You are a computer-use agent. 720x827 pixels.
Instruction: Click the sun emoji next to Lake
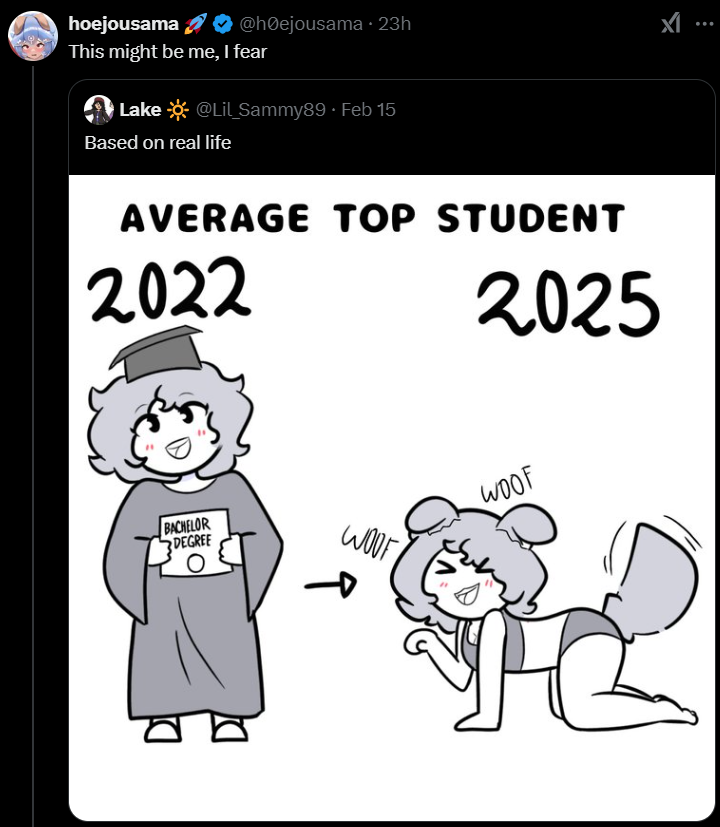pos(178,109)
